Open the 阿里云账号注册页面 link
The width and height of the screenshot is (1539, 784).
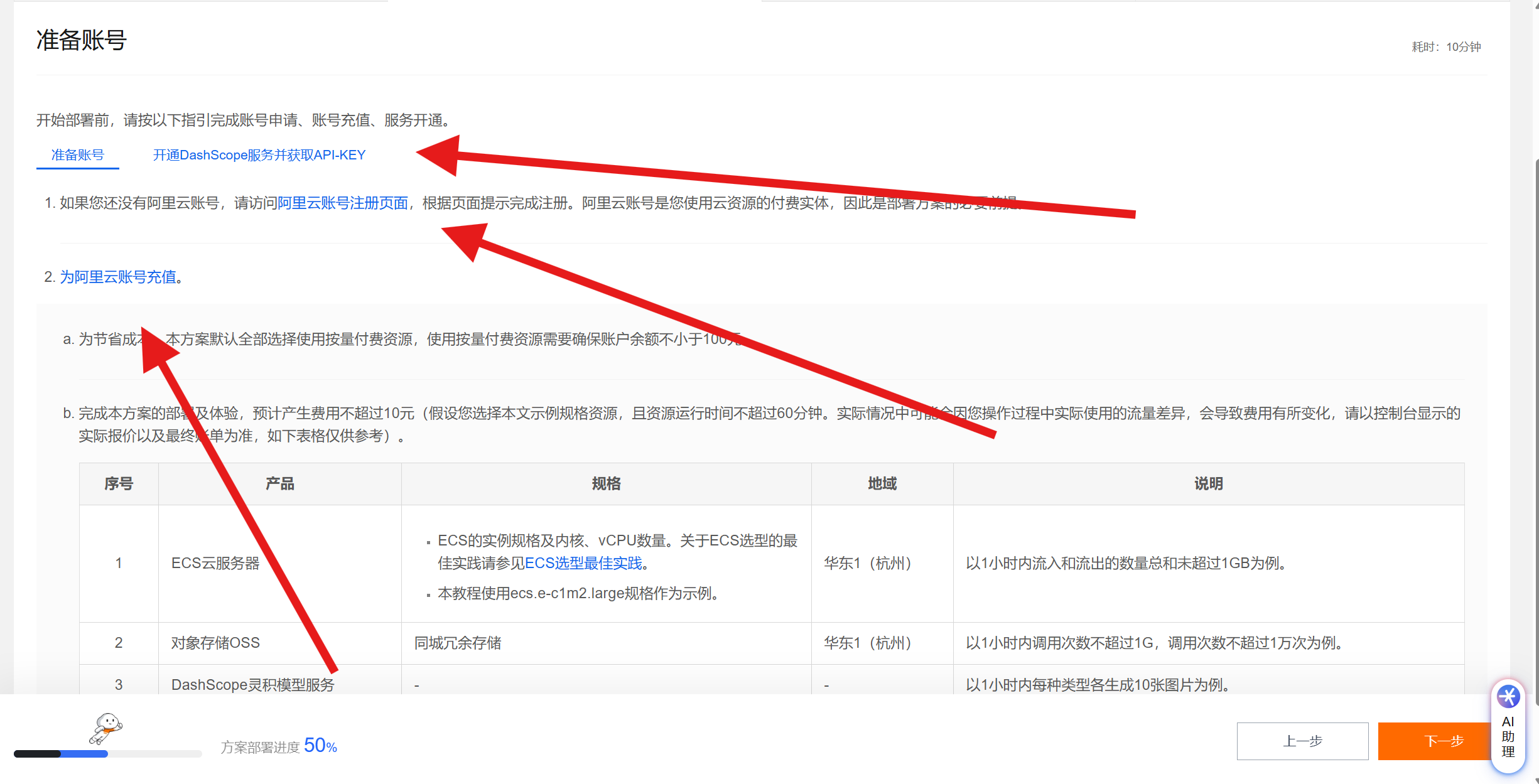pos(343,203)
